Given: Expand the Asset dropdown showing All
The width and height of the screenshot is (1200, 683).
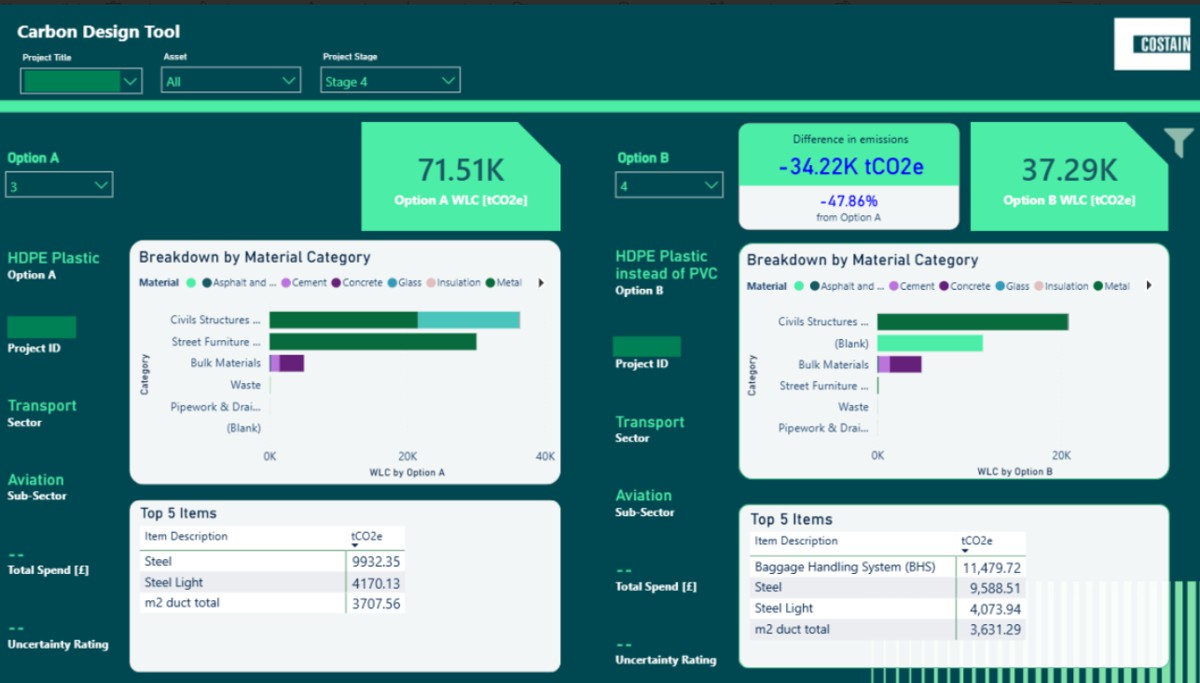Looking at the screenshot, I should [289, 81].
